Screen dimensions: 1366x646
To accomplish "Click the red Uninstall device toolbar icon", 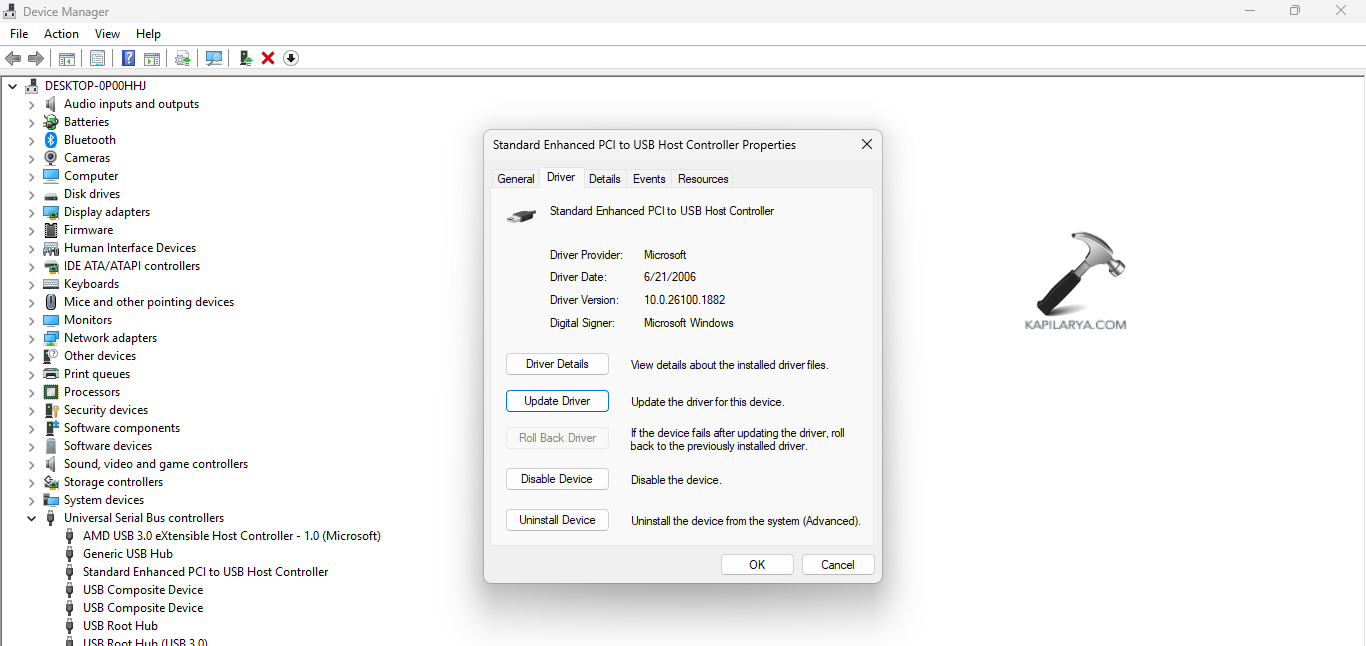I will click(x=267, y=58).
